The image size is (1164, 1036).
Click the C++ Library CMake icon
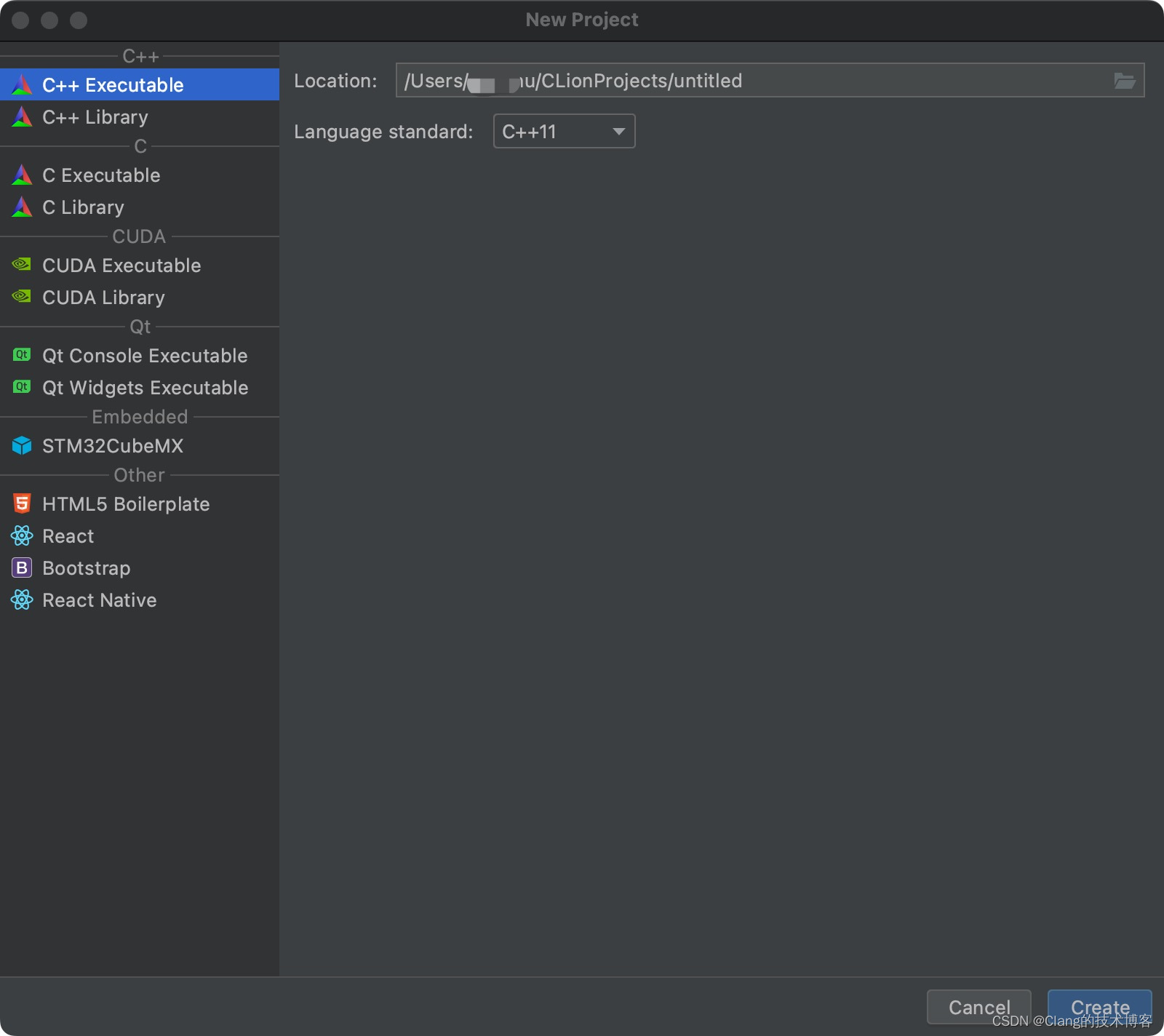pos(22,117)
